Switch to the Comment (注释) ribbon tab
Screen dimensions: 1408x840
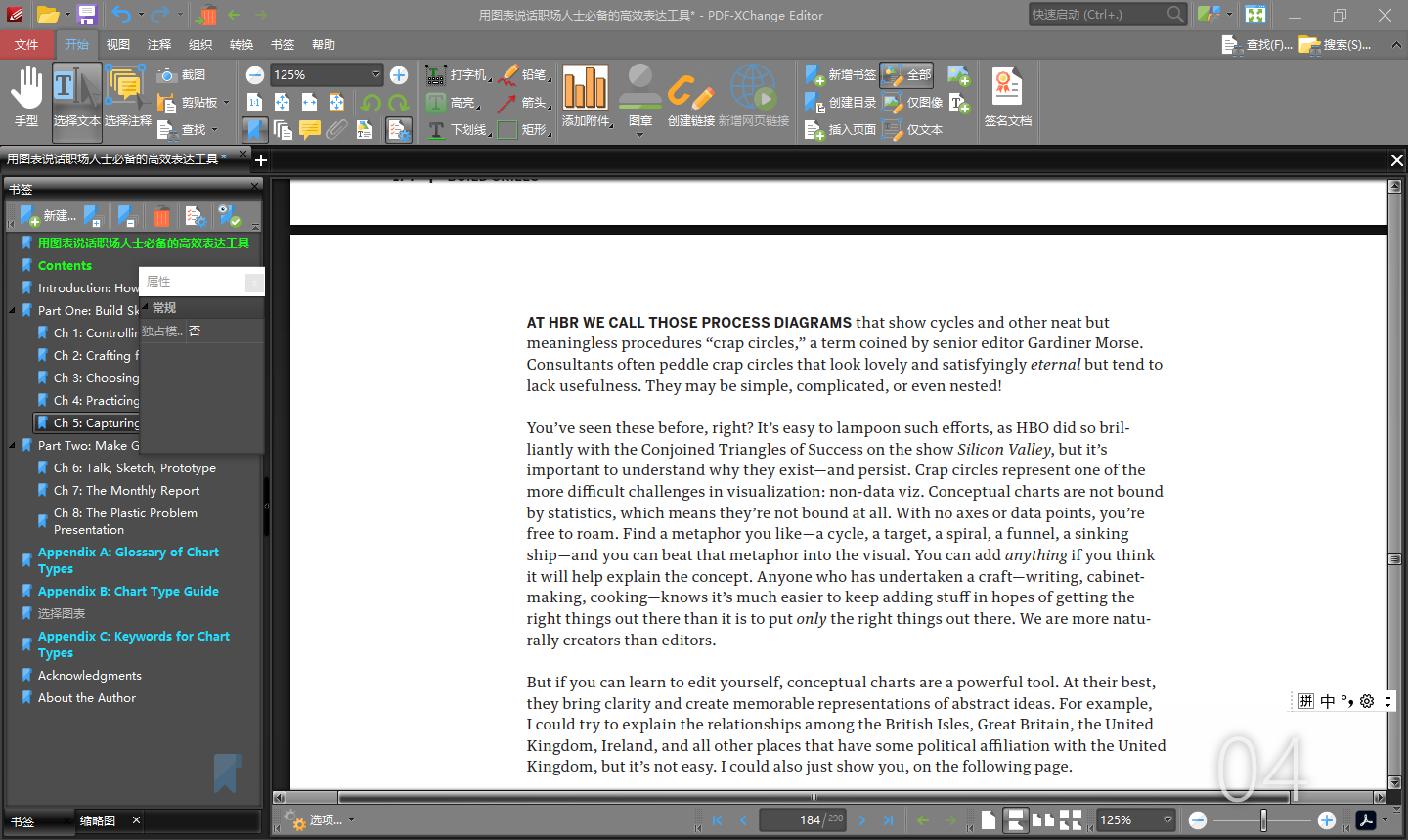(x=159, y=45)
